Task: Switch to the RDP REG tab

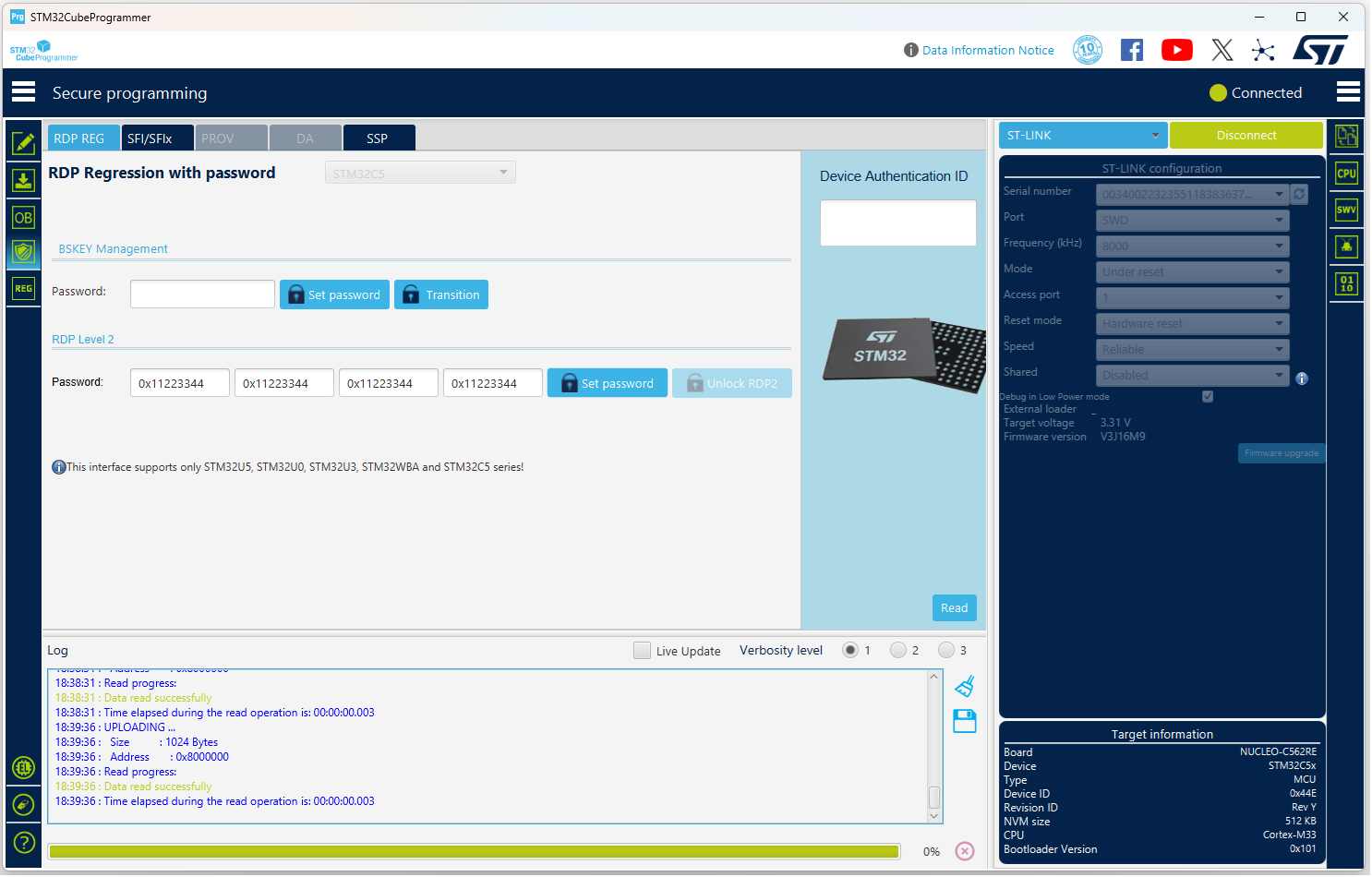Action: coord(84,138)
